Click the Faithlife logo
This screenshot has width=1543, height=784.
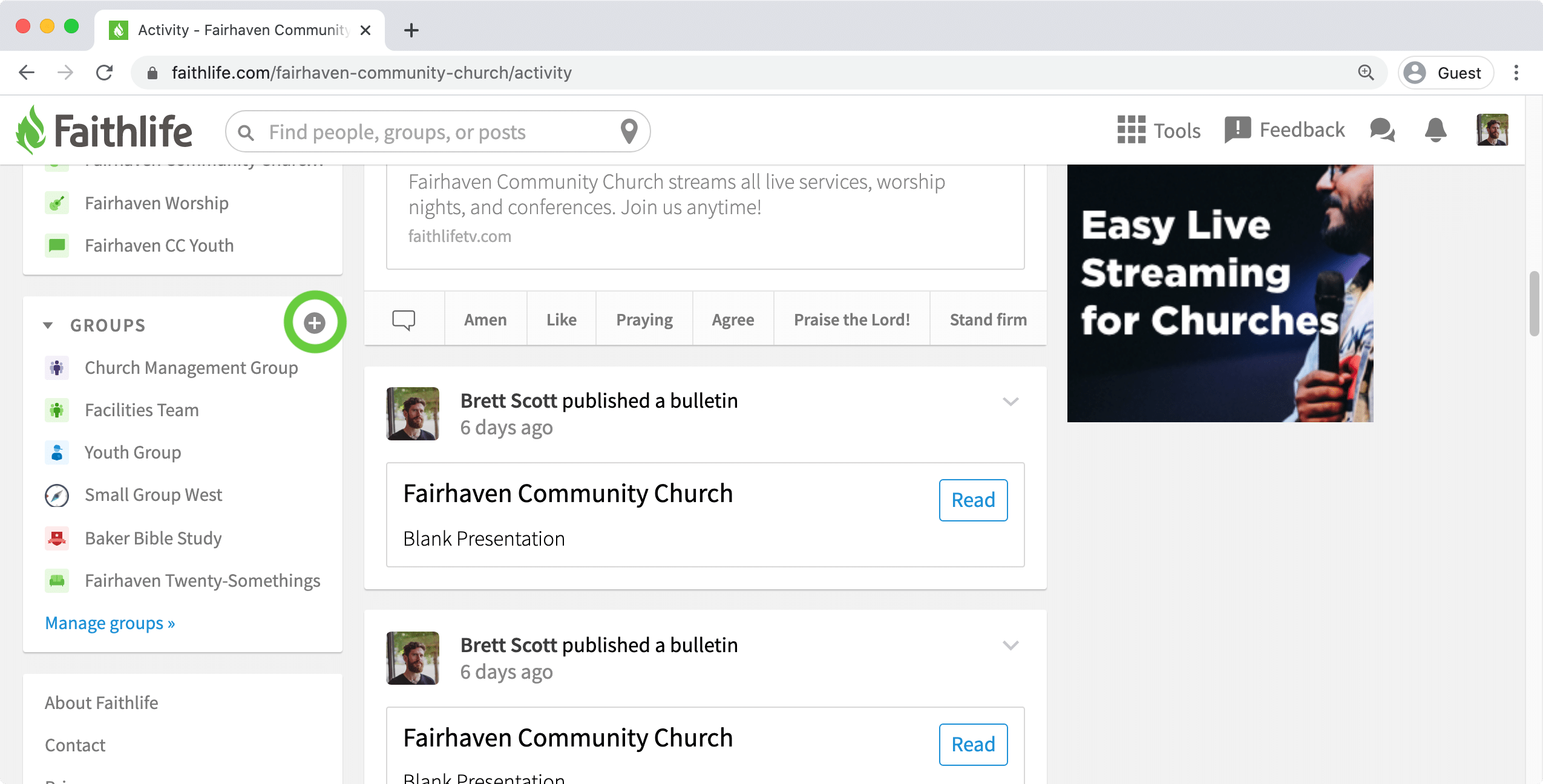(x=104, y=130)
